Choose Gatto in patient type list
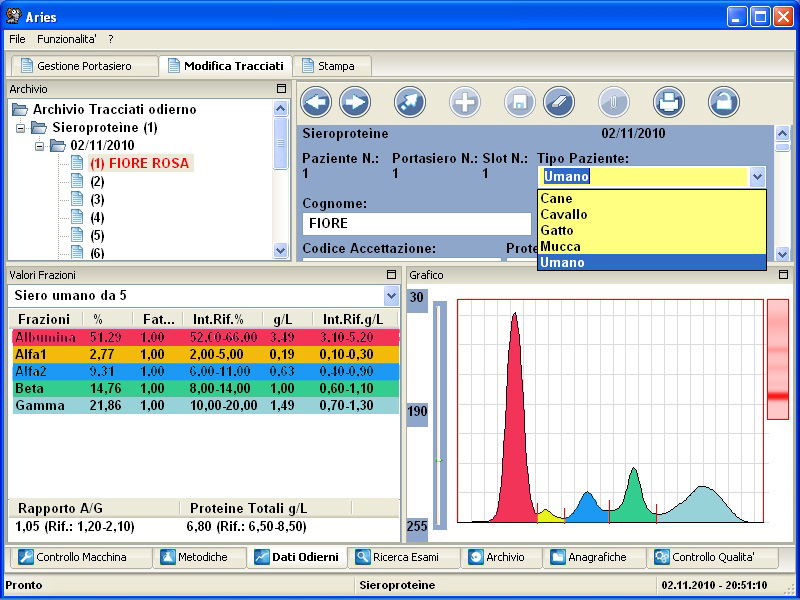 tap(652, 230)
